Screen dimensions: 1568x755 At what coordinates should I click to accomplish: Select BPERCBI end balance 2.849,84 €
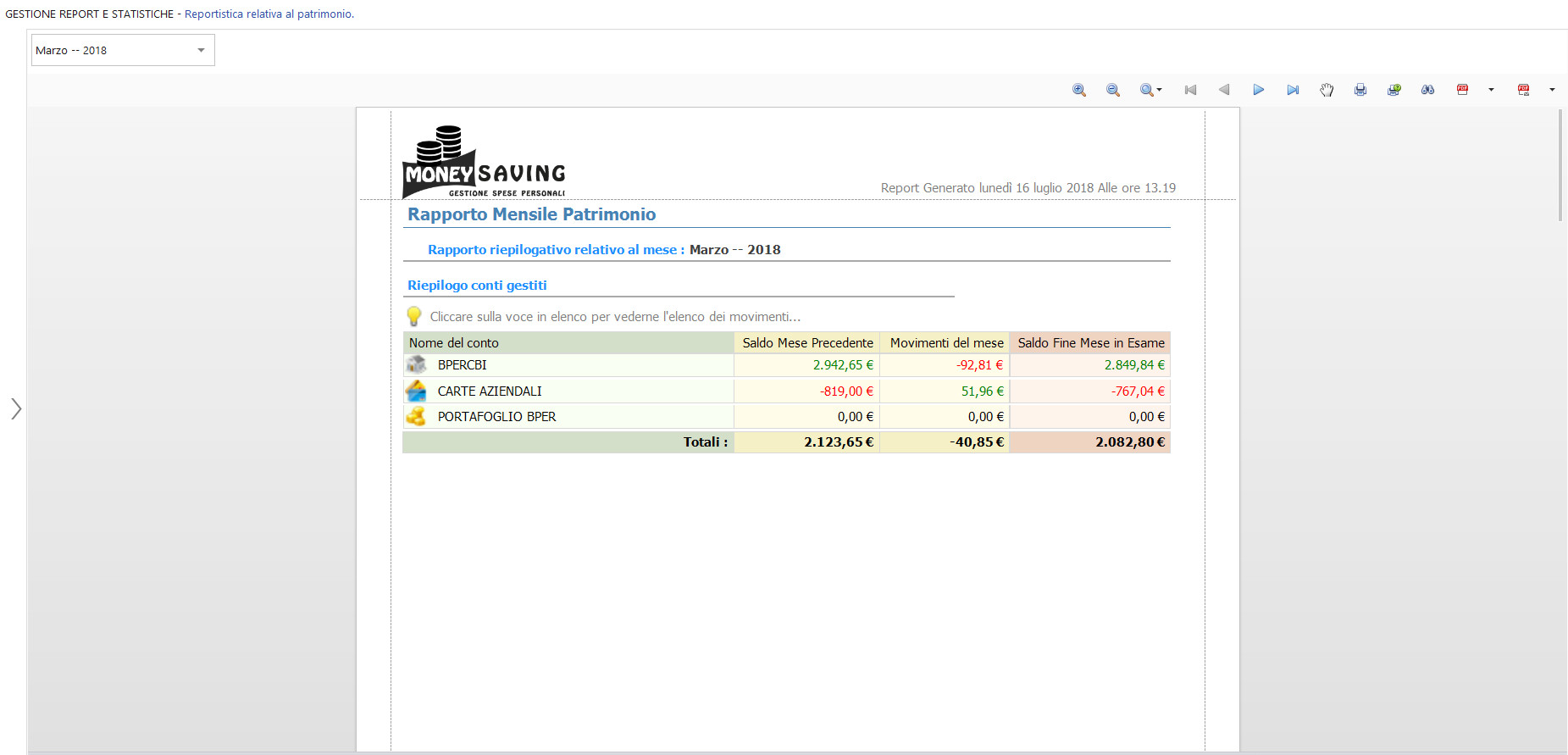click(x=1134, y=365)
